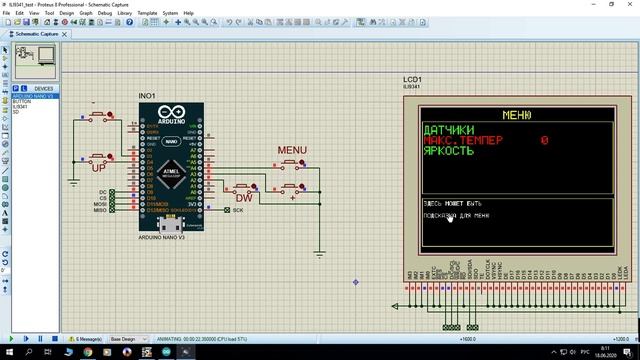Image resolution: width=640 pixels, height=360 pixels.
Task: Step the simulation with the Step button
Action: 26,339
